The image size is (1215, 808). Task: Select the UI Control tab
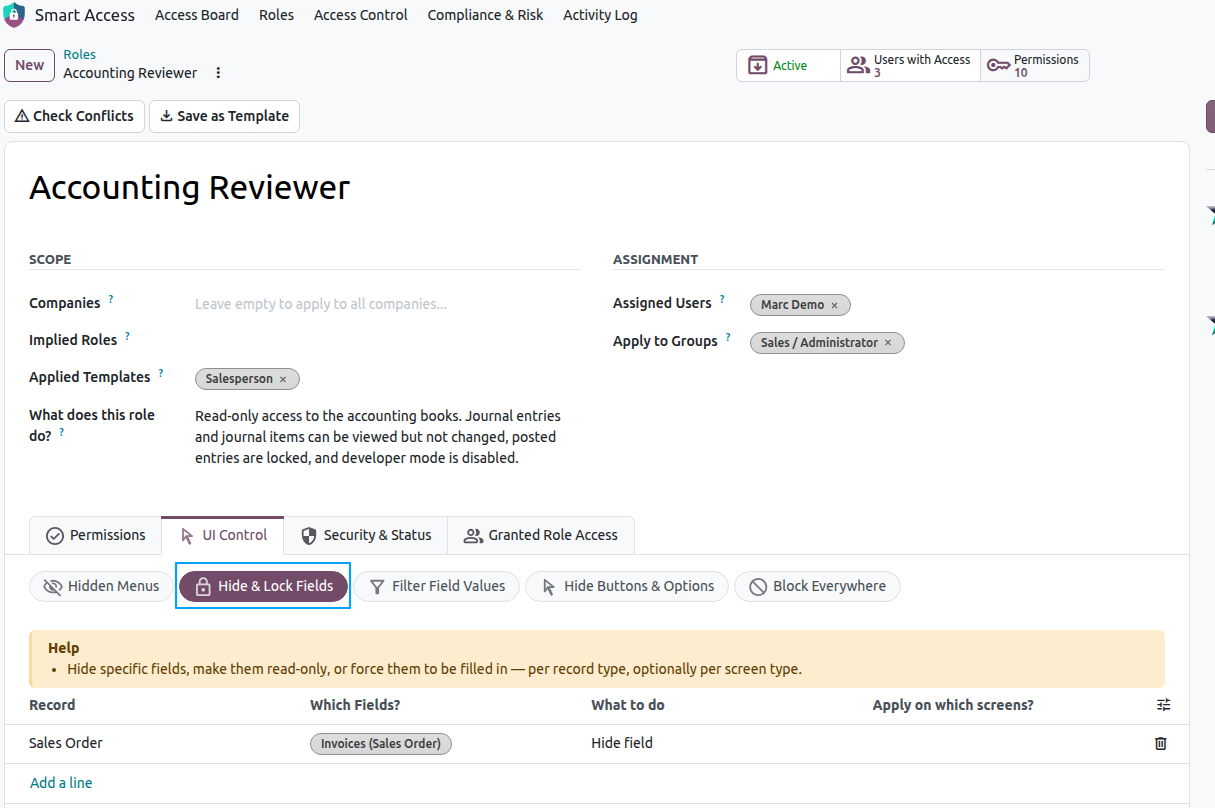(223, 535)
